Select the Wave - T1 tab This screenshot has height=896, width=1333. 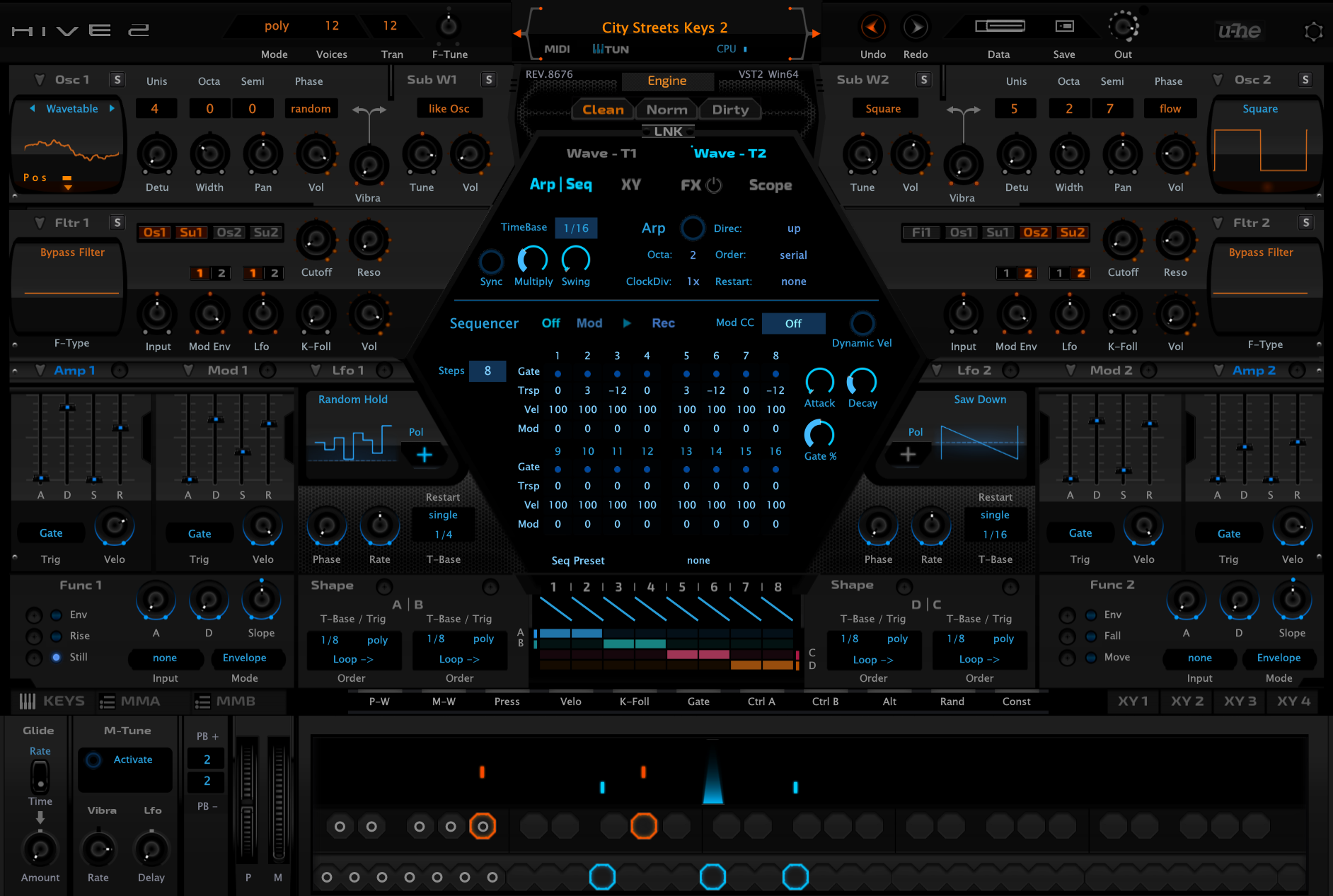click(x=601, y=153)
